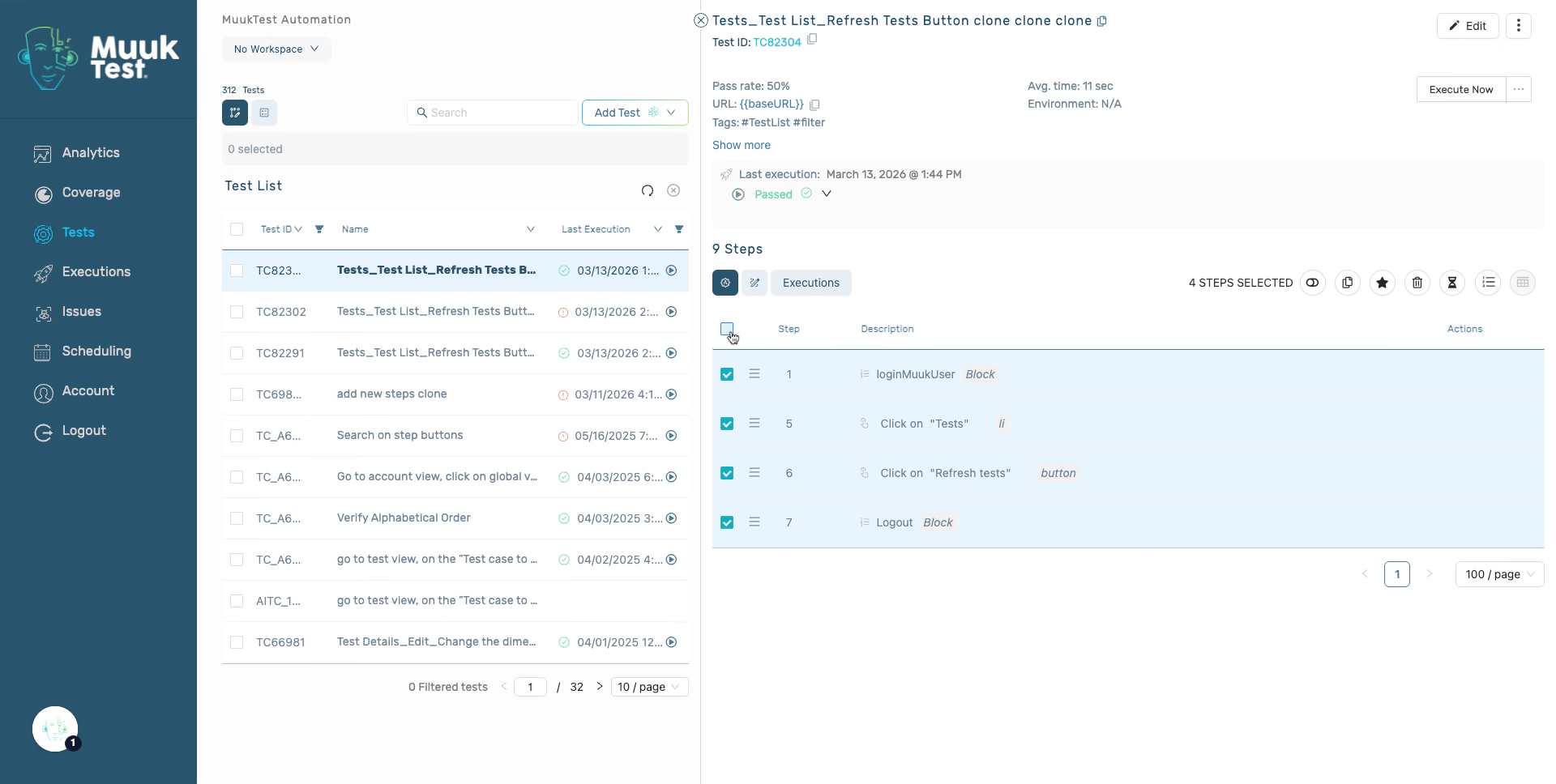
Task: Execute the 'Search on step buttons' test
Action: tap(671, 436)
